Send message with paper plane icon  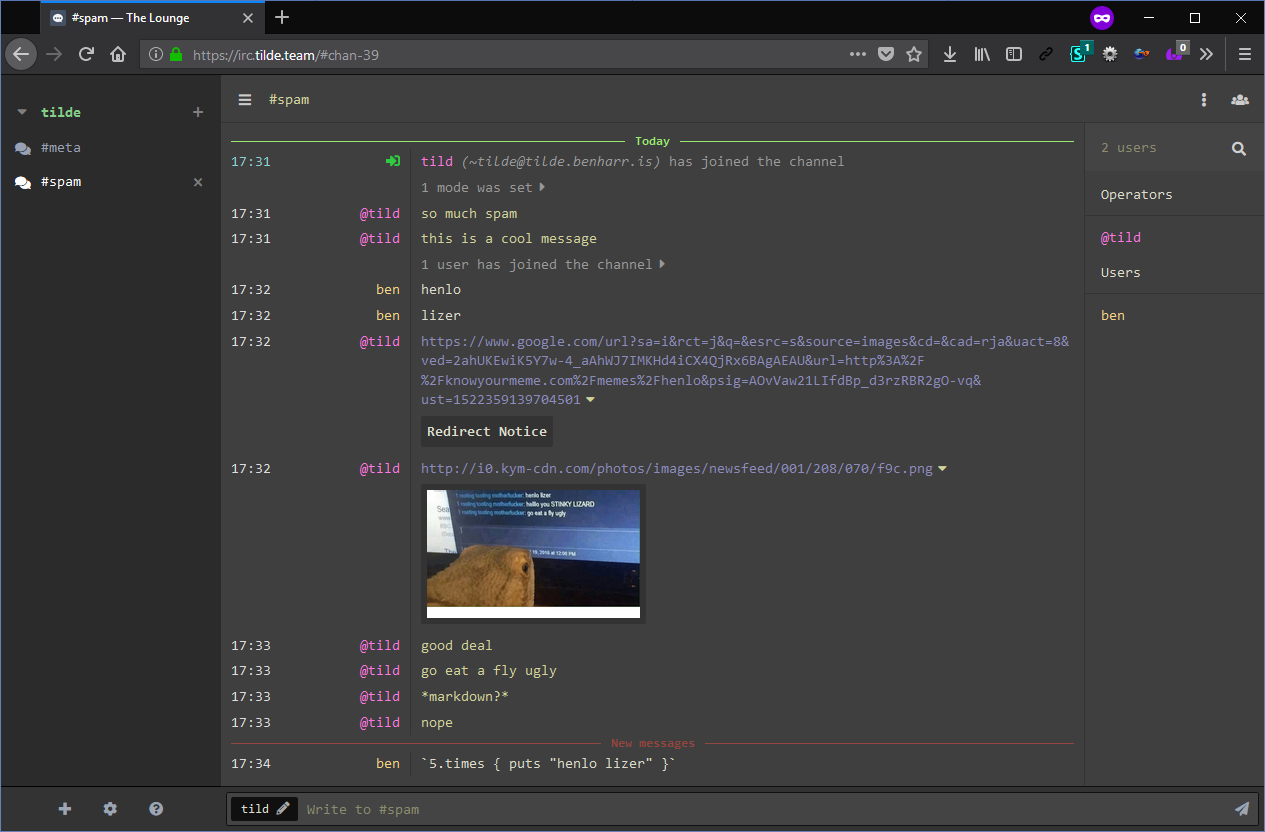pyautogui.click(x=1242, y=809)
